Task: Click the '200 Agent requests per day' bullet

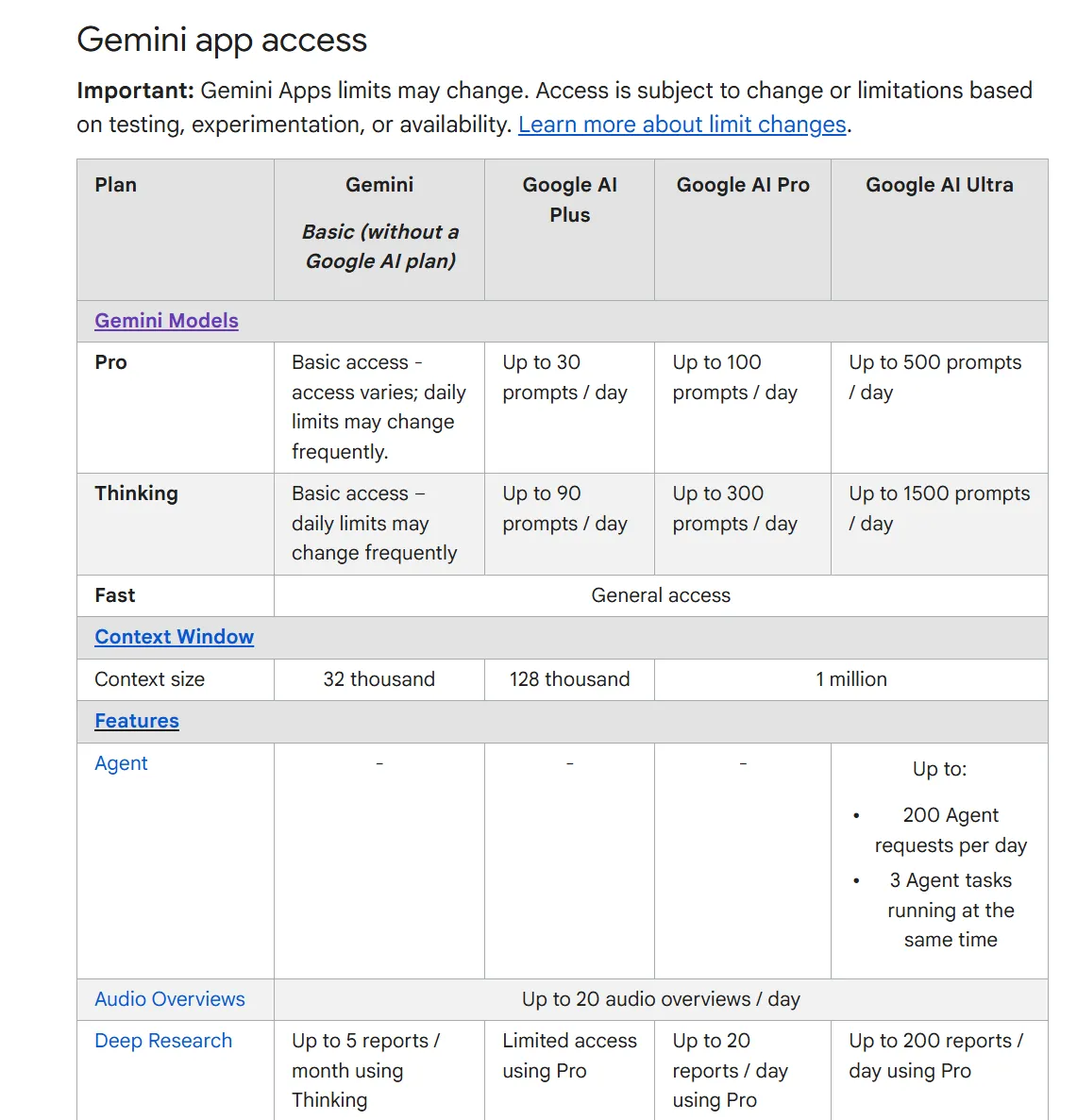Action: [950, 830]
